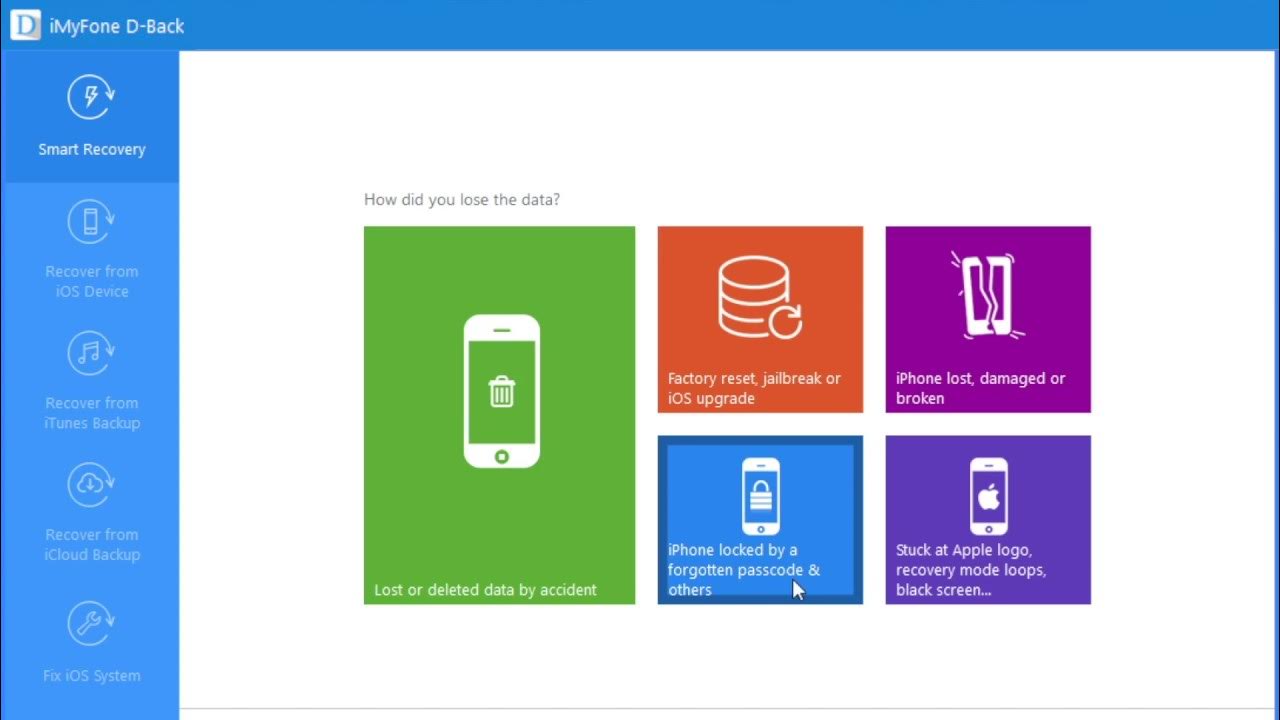Click the Recover from iOS Device phone icon
Viewport: 1280px width, 720px height.
pyautogui.click(x=91, y=221)
